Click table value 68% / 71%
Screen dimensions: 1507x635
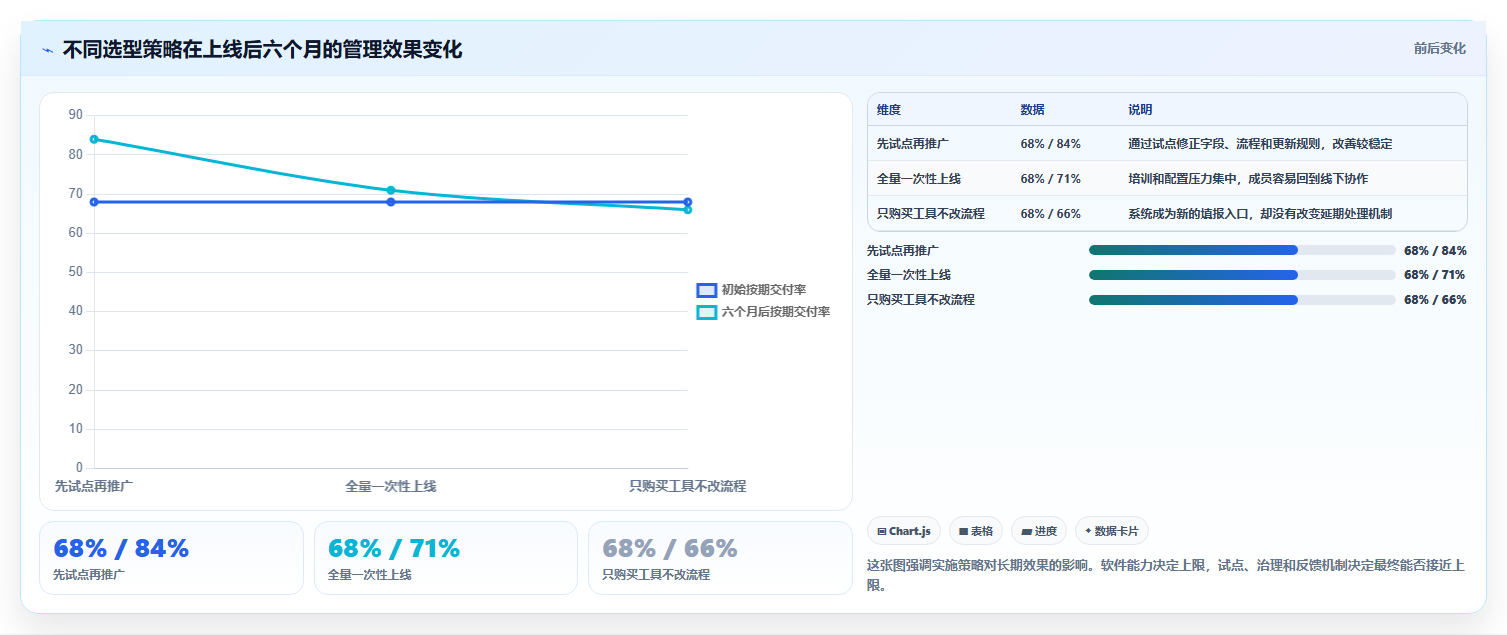[1050, 179]
